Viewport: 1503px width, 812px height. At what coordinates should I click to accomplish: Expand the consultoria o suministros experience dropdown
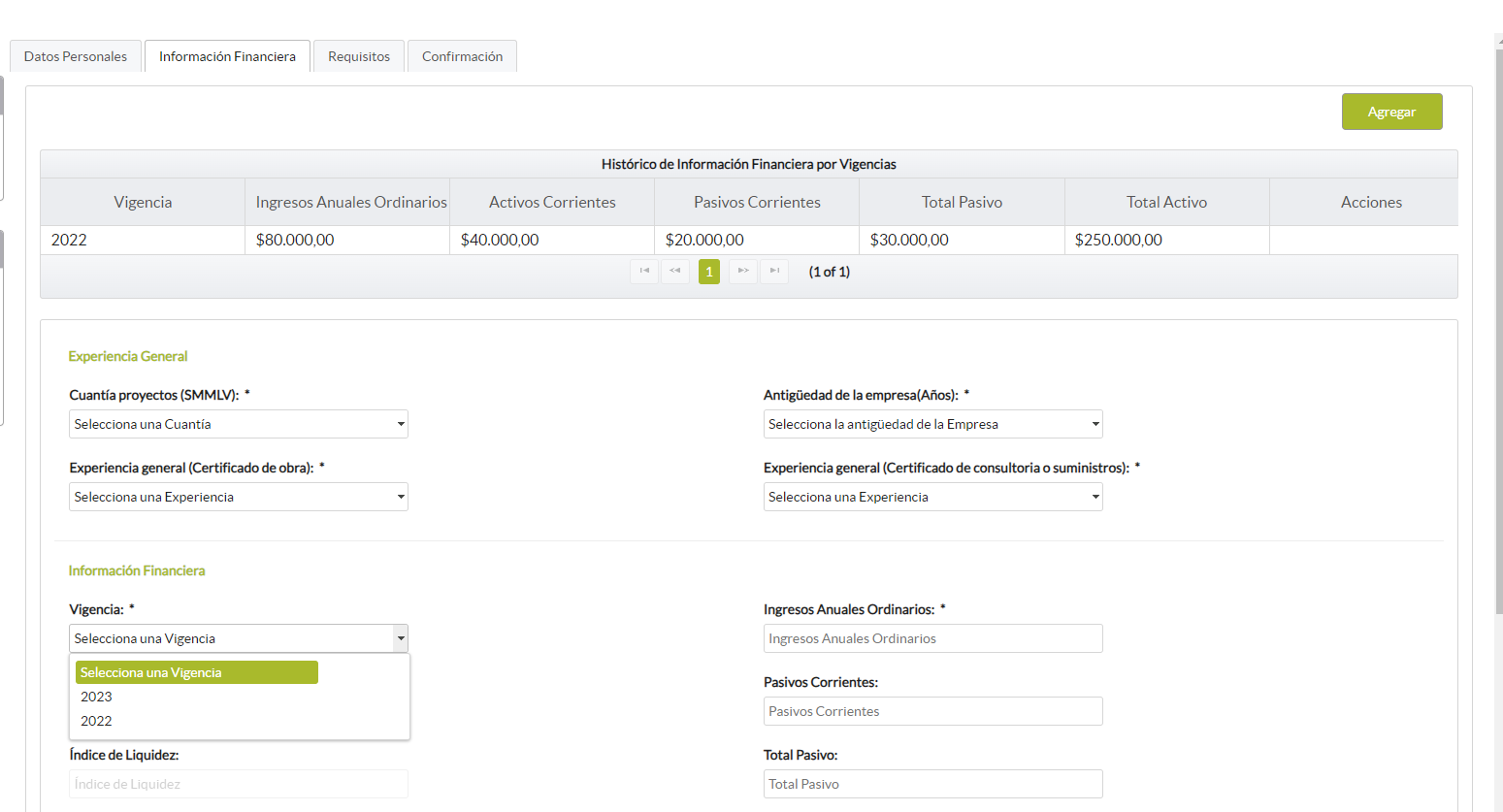[932, 497]
